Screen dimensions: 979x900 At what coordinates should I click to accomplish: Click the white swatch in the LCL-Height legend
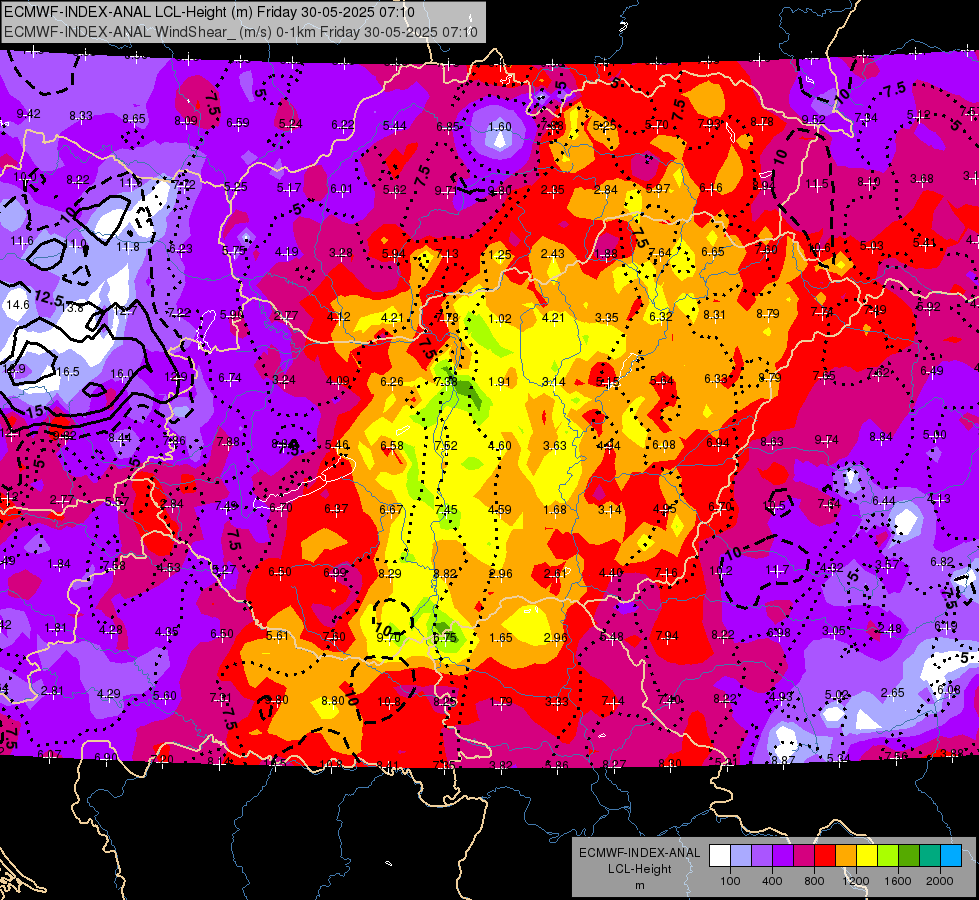(x=720, y=855)
